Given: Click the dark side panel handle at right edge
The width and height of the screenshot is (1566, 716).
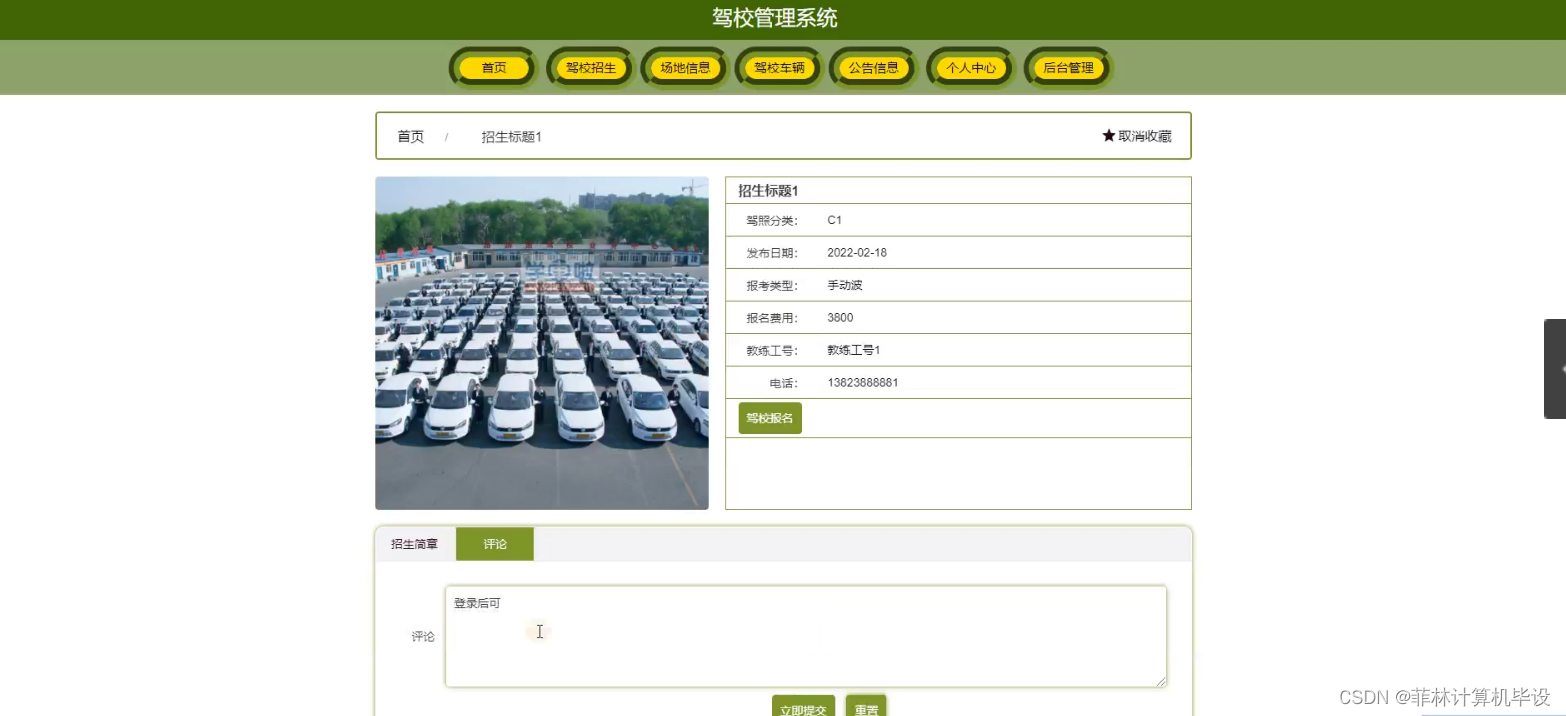Looking at the screenshot, I should click(x=1555, y=368).
